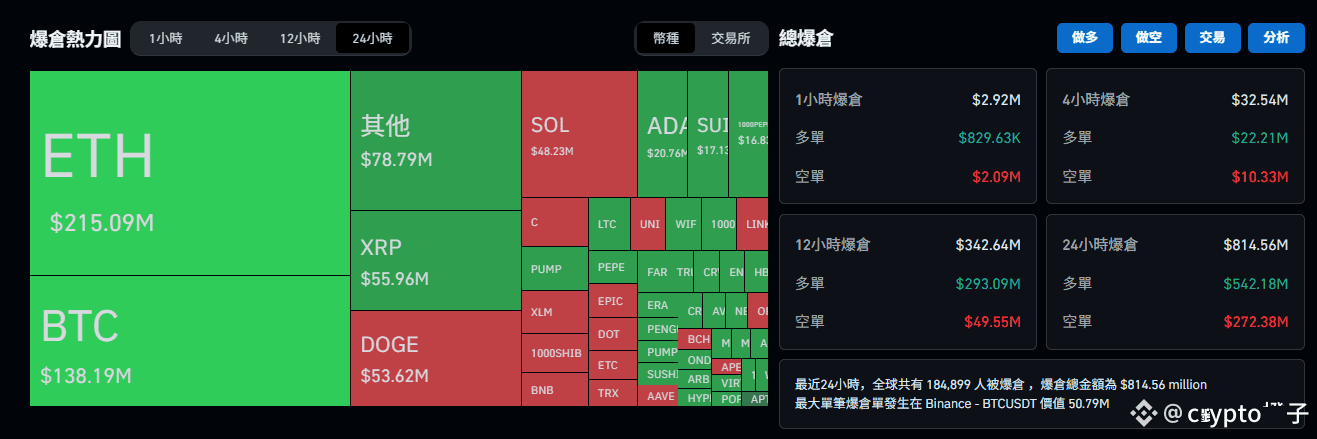Select the 24小時 time range tab
Screen dimensions: 1317x439
372,39
